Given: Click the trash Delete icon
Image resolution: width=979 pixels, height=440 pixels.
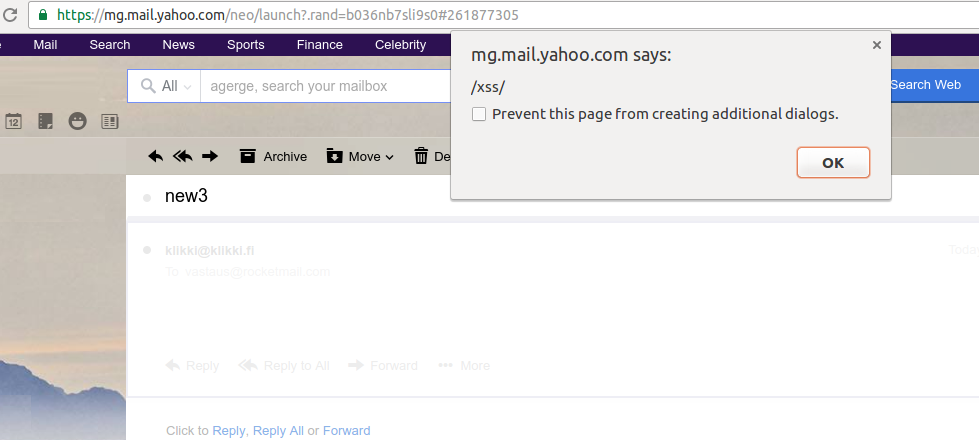Looking at the screenshot, I should pyautogui.click(x=421, y=156).
